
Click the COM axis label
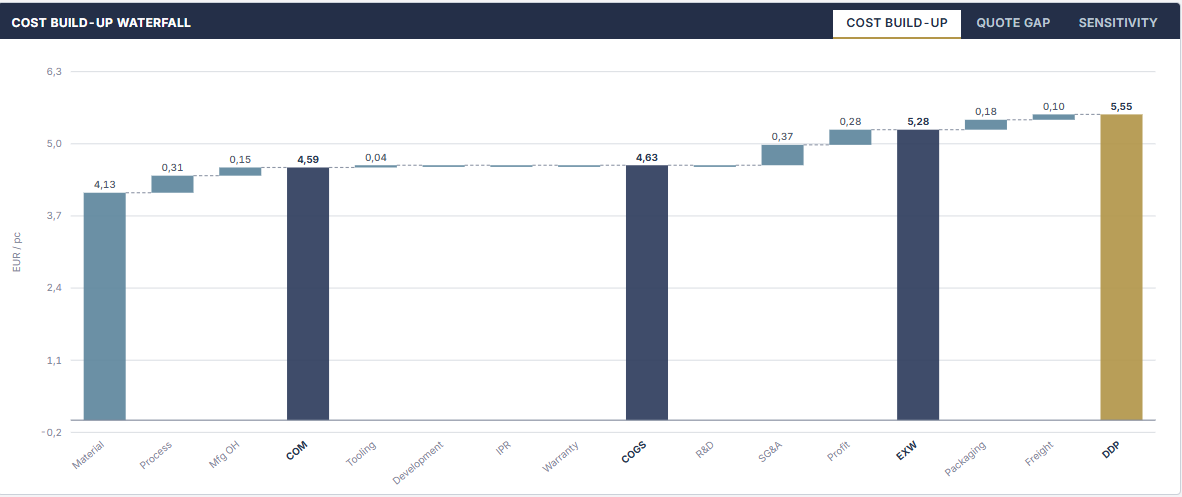(297, 450)
